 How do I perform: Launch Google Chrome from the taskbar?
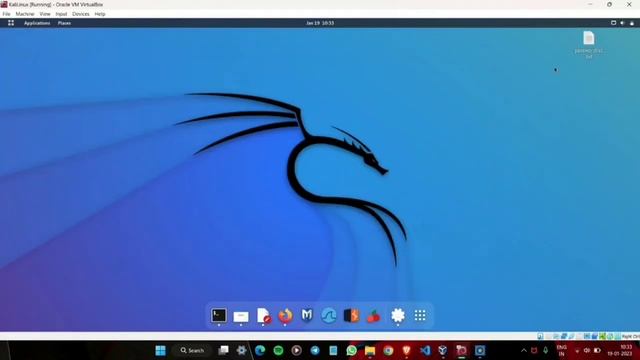[x=388, y=351]
